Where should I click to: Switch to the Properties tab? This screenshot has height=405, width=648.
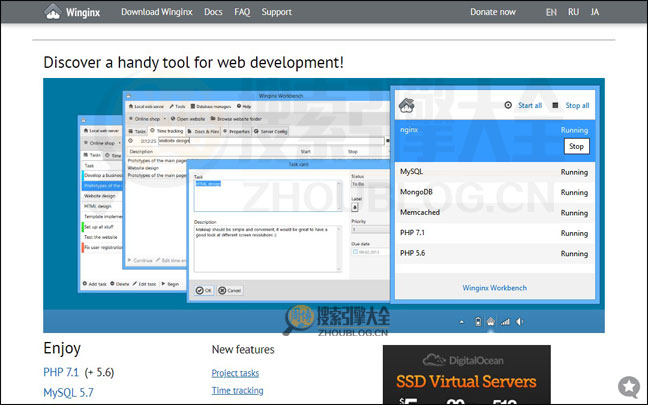click(236, 131)
